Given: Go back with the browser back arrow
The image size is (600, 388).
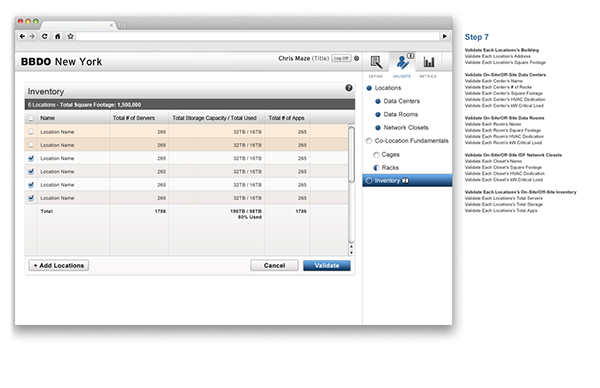Looking at the screenshot, I should pyautogui.click(x=22, y=36).
